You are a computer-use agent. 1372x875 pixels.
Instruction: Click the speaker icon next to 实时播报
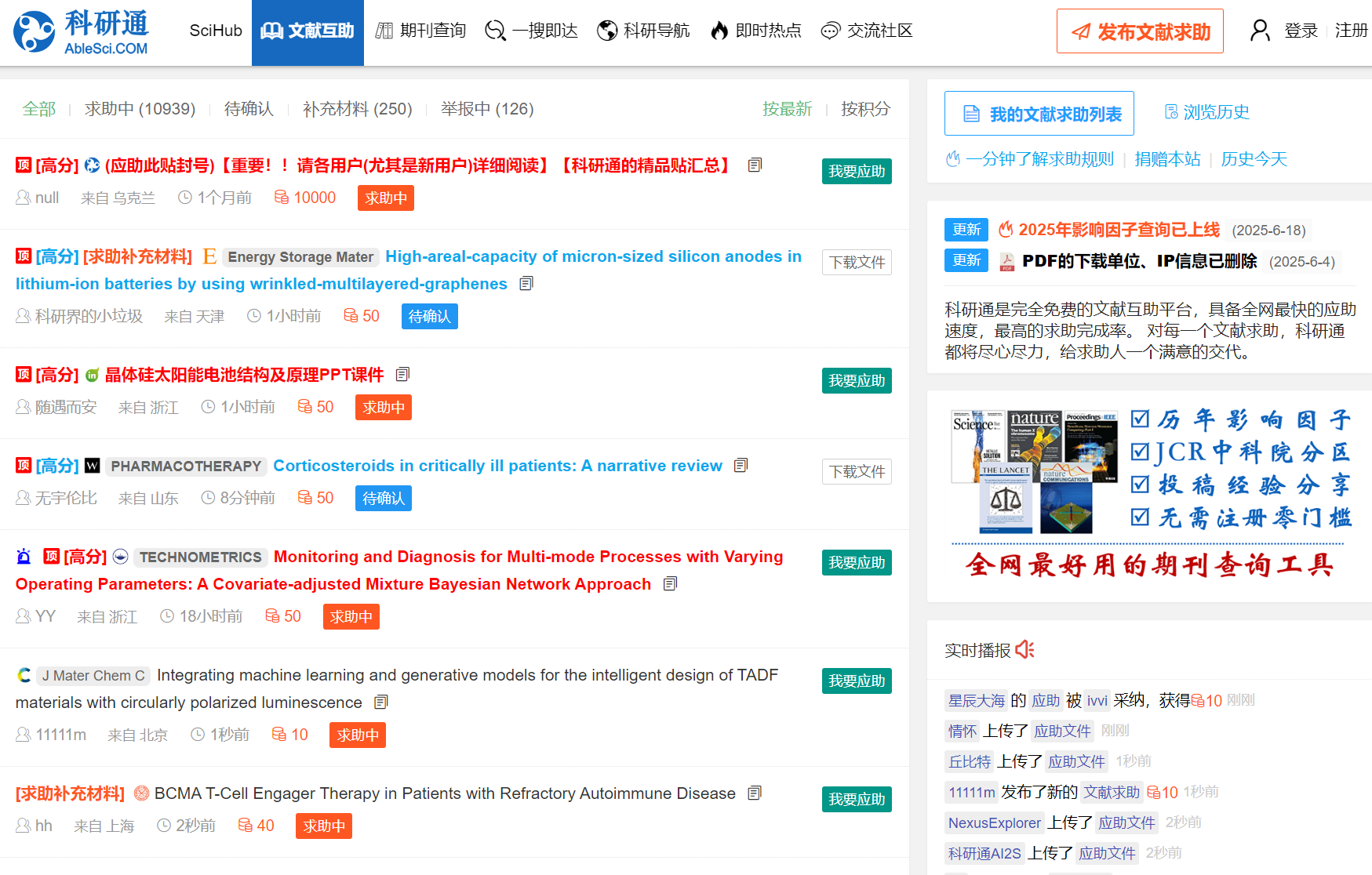pyautogui.click(x=1024, y=649)
